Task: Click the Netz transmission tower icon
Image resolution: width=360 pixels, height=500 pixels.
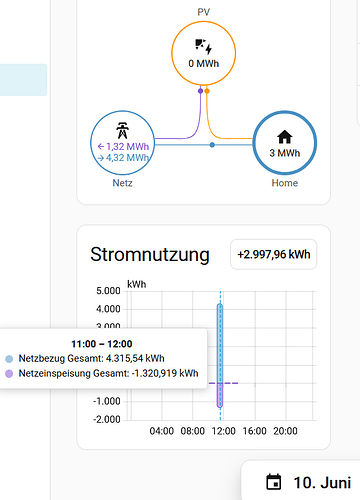Action: 122,130
